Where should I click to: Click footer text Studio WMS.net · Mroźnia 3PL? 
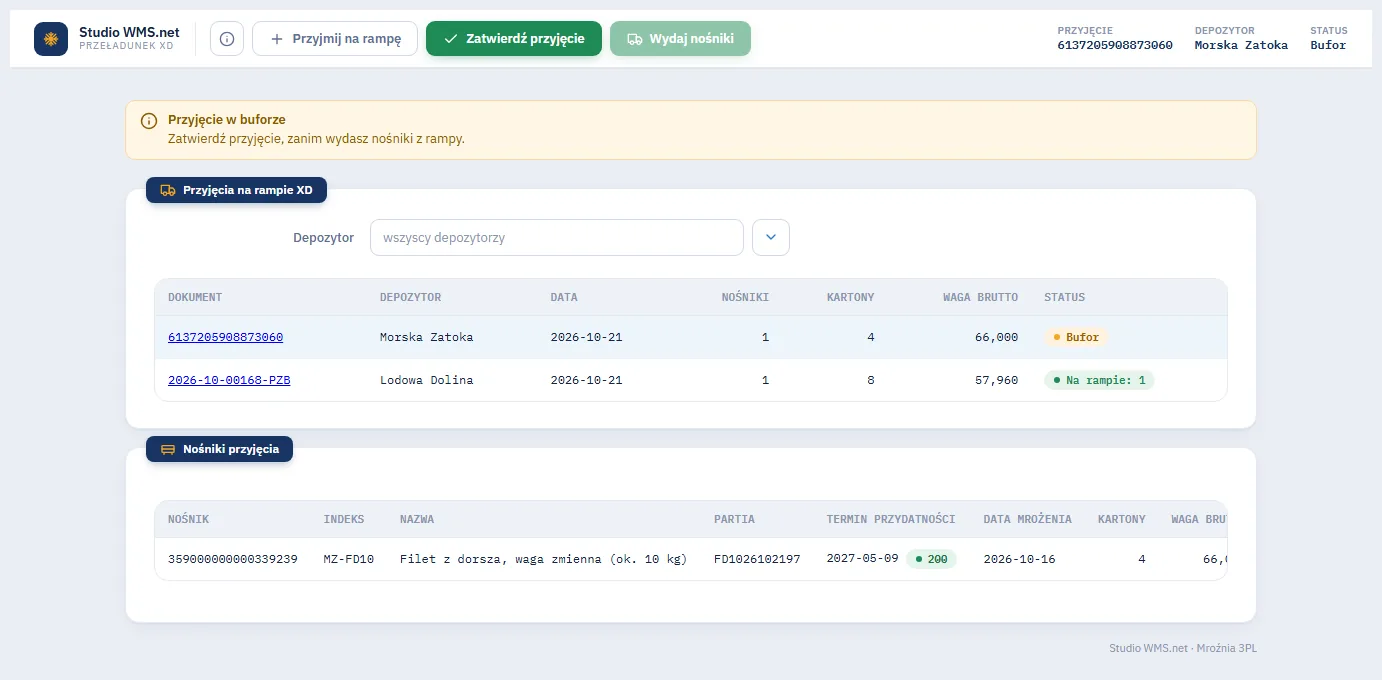[x=1183, y=648]
